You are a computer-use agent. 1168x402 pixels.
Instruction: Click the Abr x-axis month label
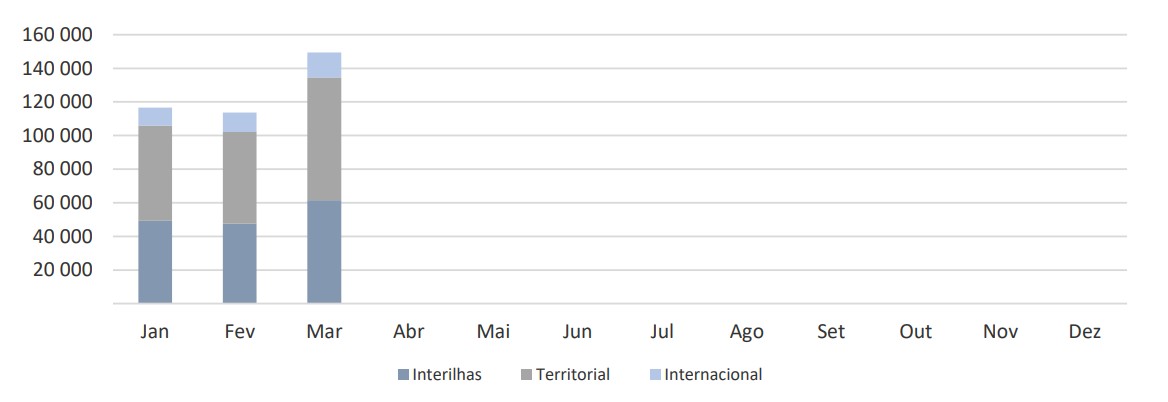point(409,332)
